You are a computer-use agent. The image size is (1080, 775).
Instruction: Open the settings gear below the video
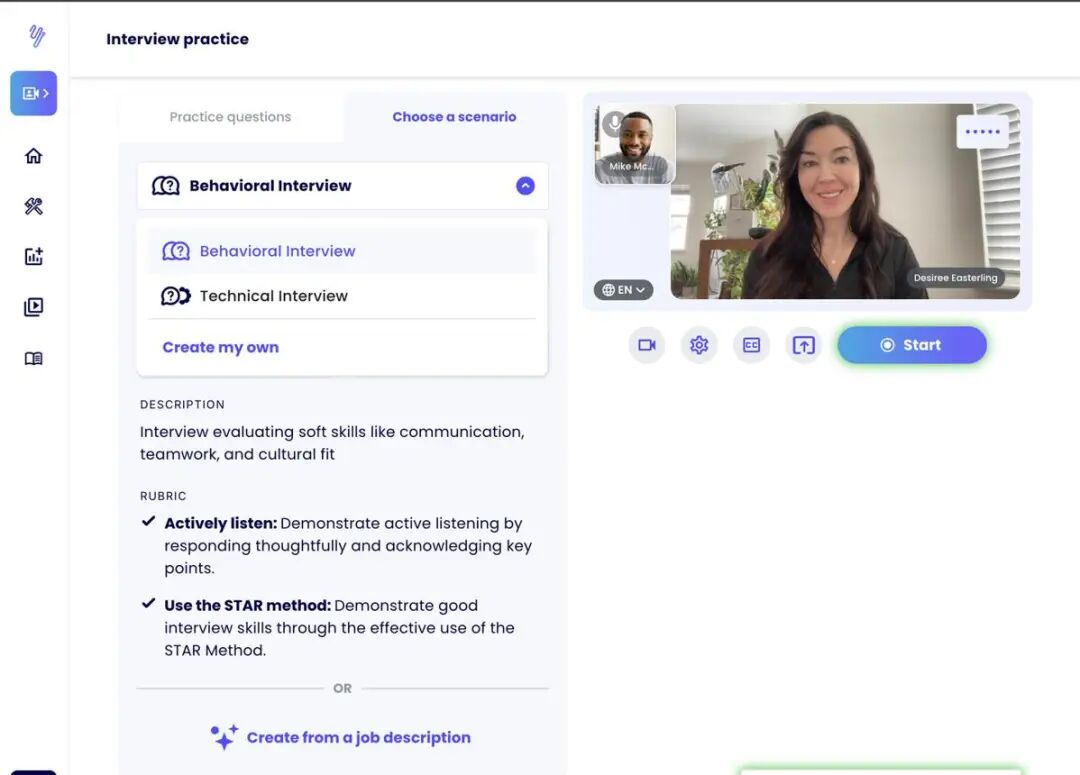(x=699, y=345)
